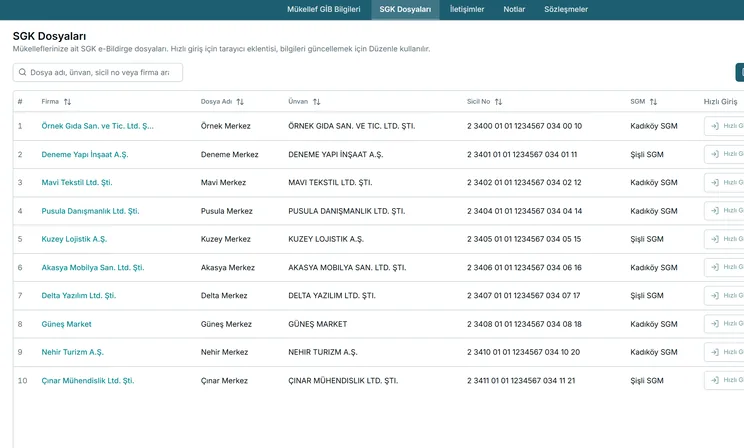Quick login for Deneme Yapı İnşaat row
Viewport: 744px width, 448px height.
[724, 154]
